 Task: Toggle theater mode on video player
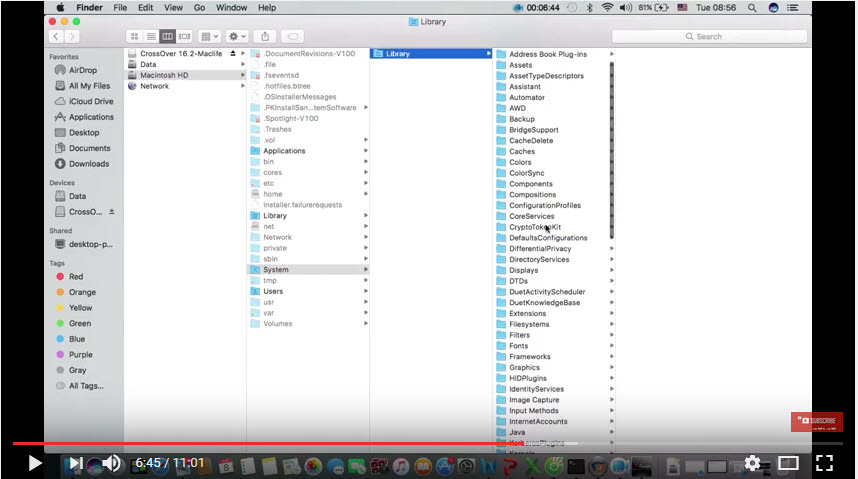click(788, 463)
